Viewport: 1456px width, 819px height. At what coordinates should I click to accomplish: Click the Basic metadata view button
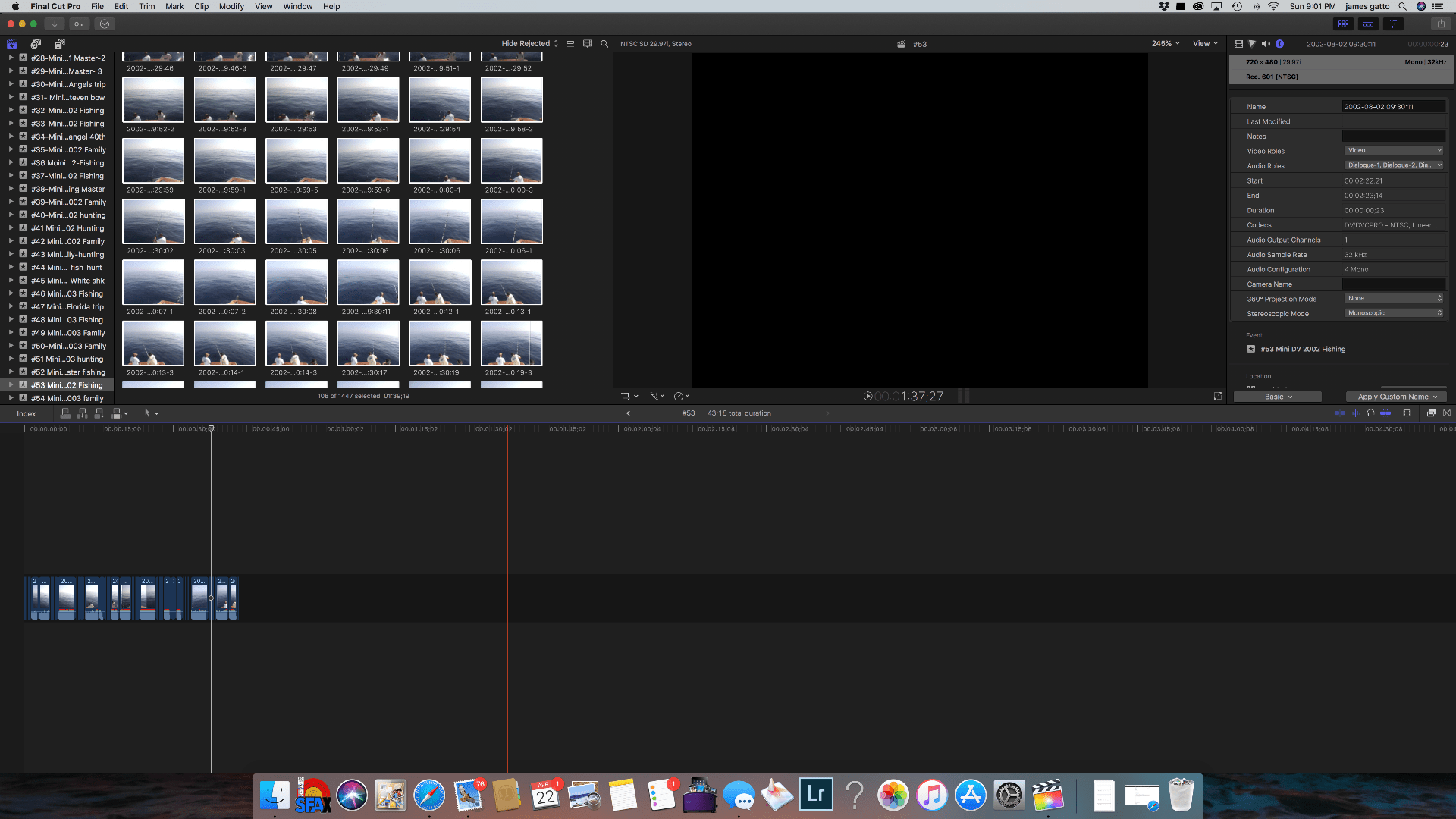pyautogui.click(x=1277, y=396)
